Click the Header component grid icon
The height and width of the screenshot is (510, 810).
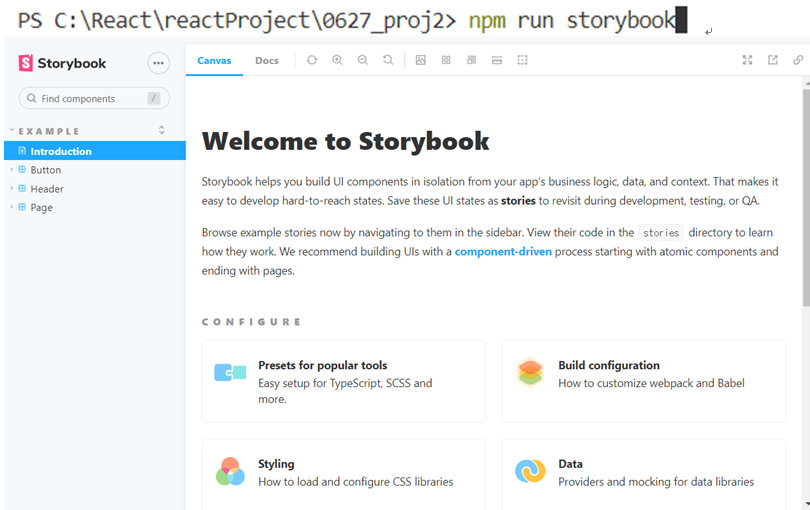(x=22, y=189)
